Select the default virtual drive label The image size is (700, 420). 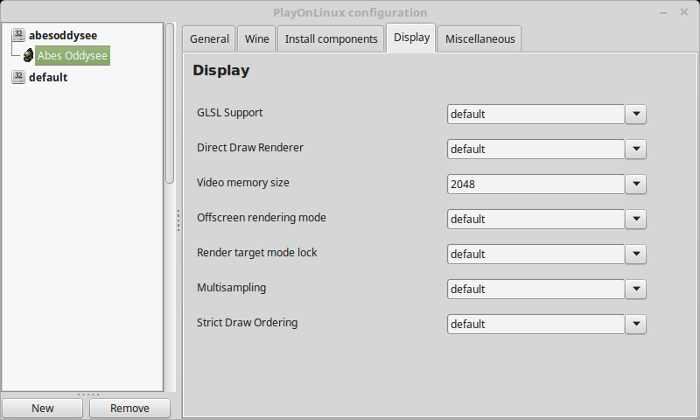click(x=48, y=77)
